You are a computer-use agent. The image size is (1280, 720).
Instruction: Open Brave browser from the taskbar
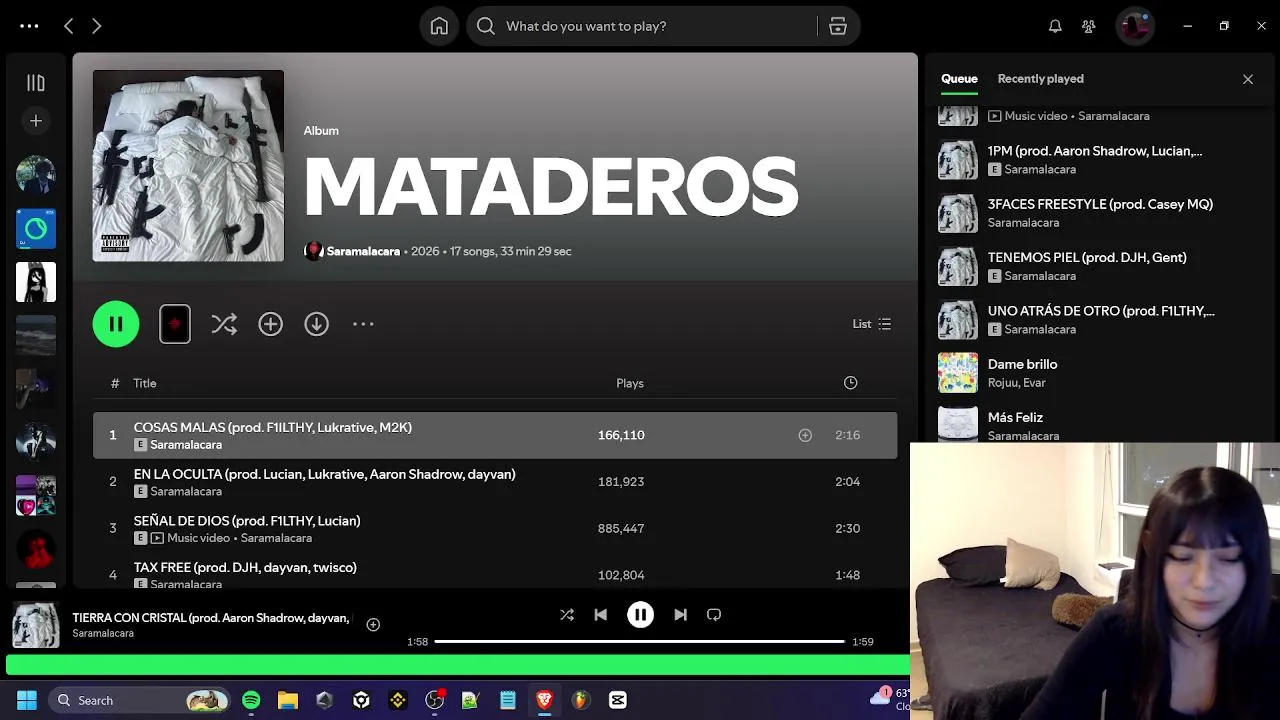tap(544, 700)
